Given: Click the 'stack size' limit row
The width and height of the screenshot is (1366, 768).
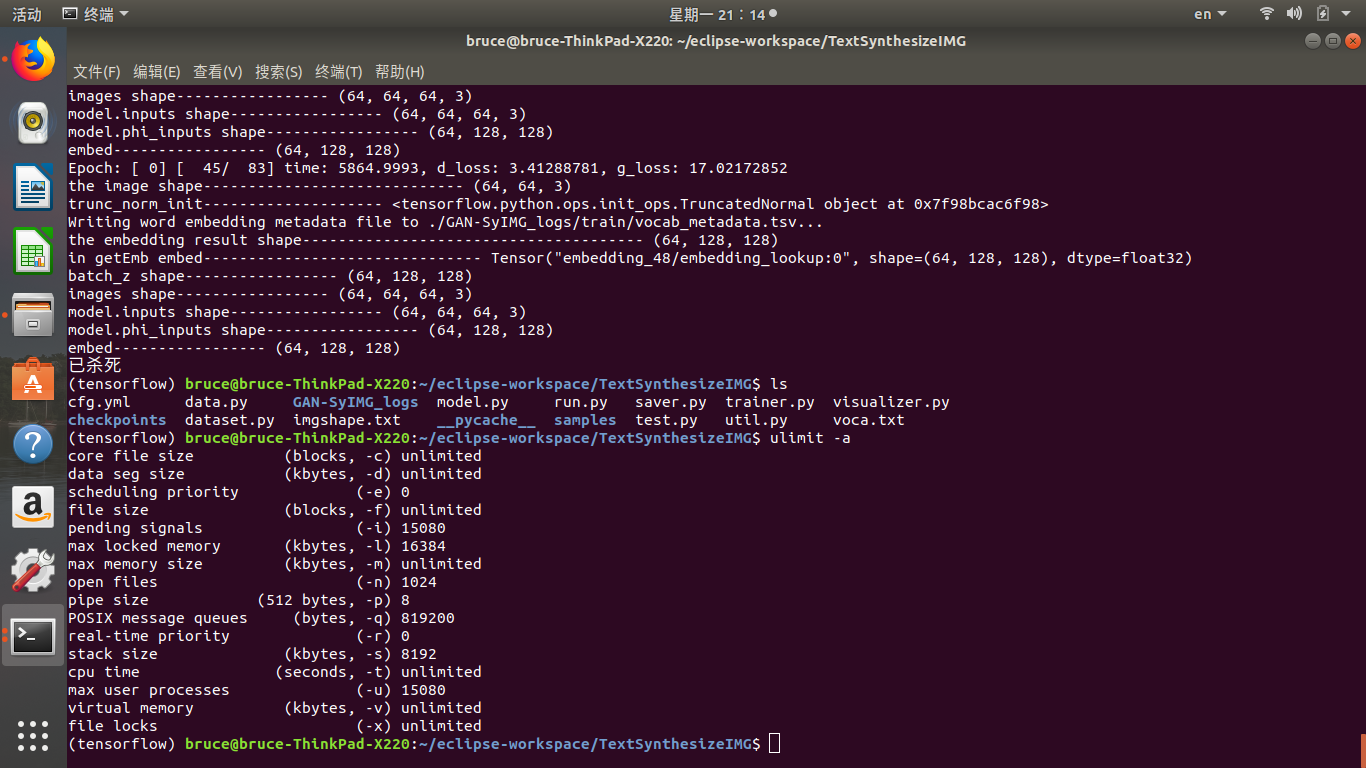Looking at the screenshot, I should [x=252, y=654].
